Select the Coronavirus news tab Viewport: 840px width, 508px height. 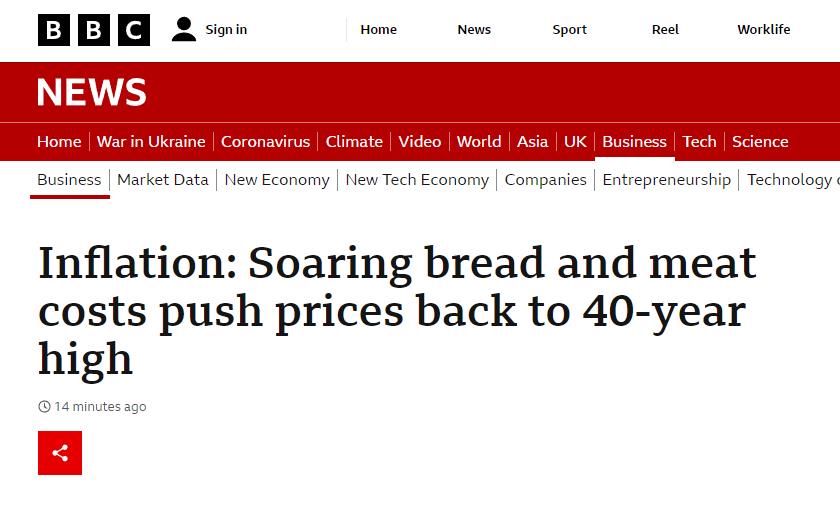tap(265, 141)
